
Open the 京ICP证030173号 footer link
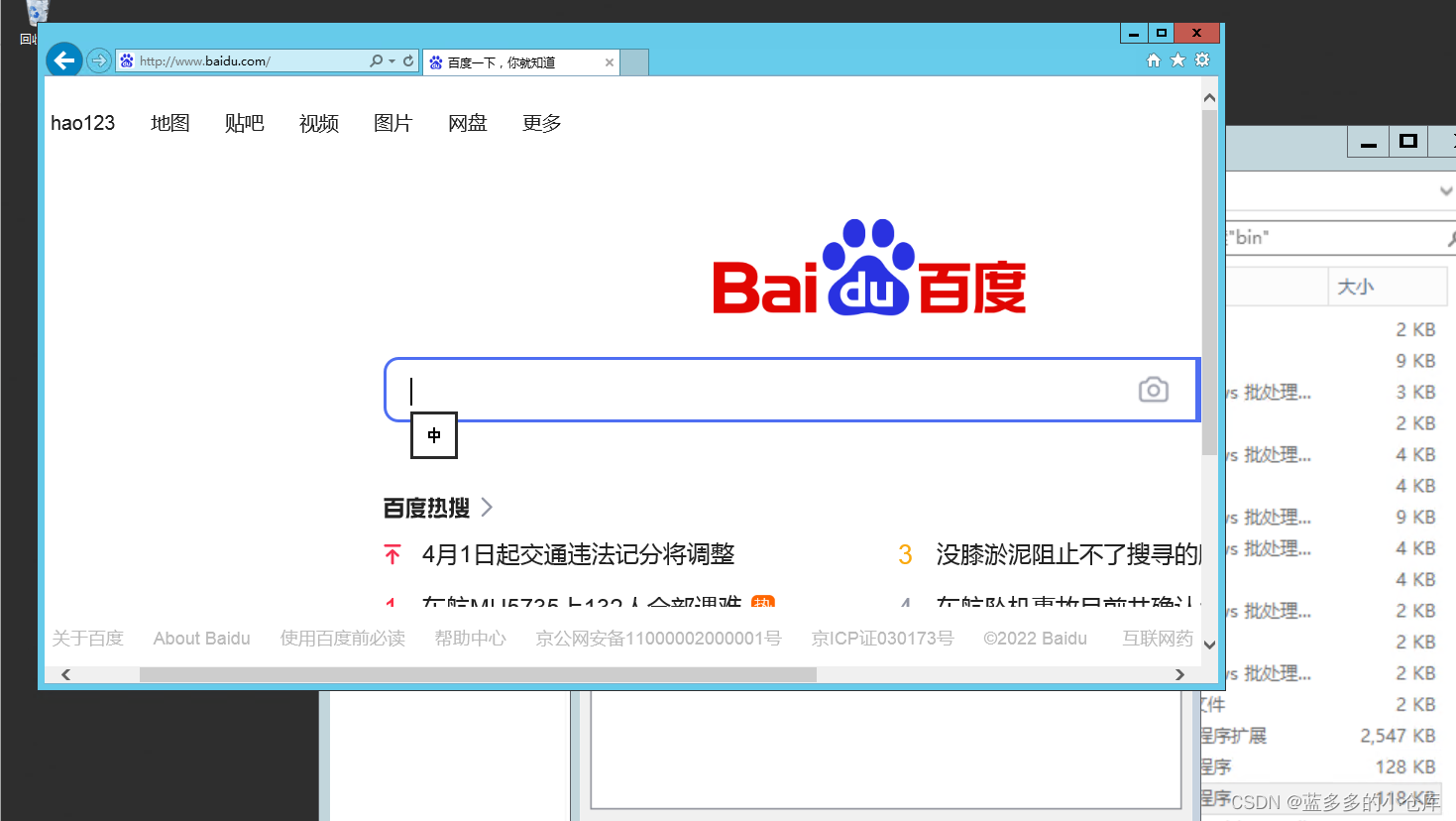[883, 639]
